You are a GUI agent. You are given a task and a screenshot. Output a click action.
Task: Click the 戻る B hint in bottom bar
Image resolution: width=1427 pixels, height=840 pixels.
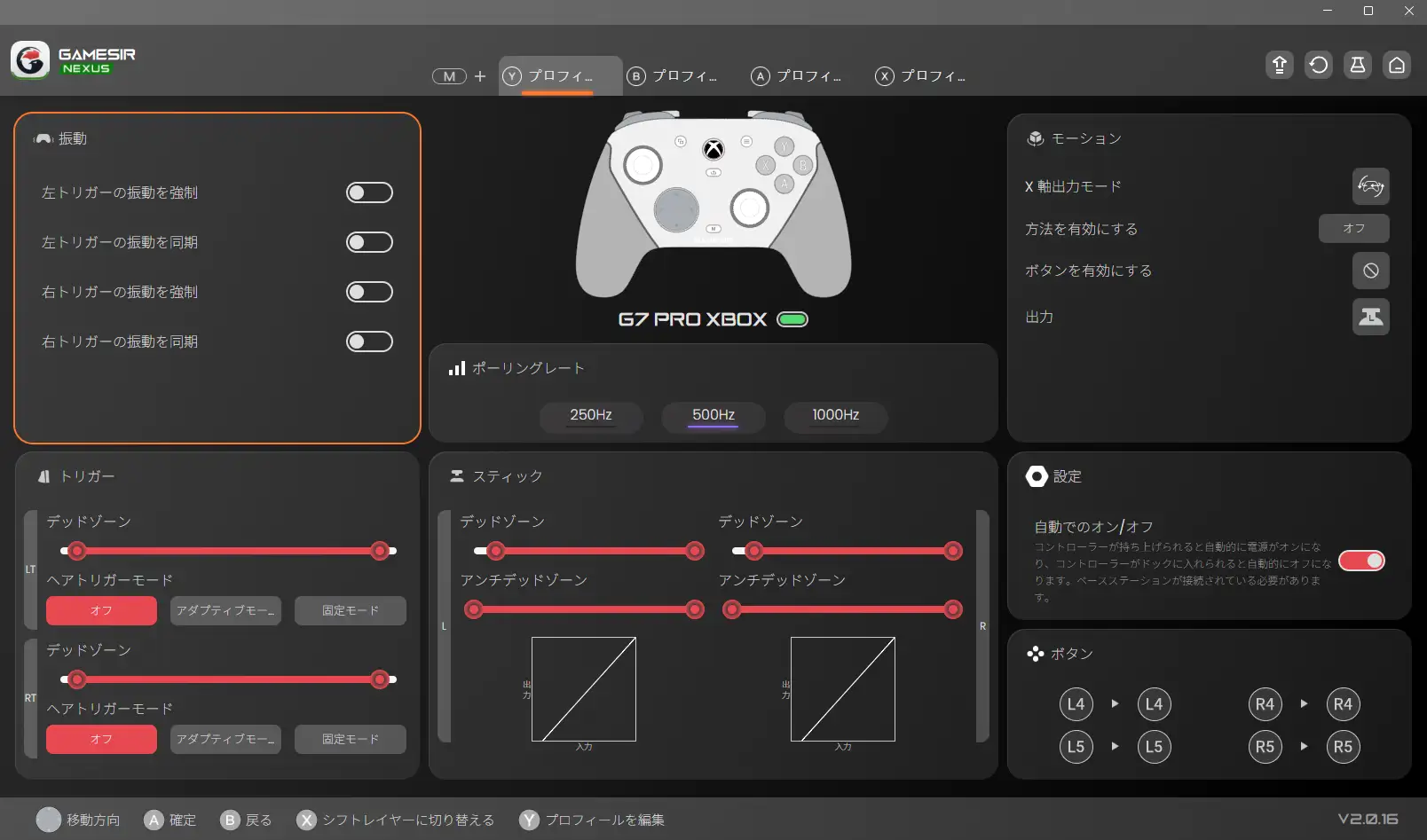246,820
